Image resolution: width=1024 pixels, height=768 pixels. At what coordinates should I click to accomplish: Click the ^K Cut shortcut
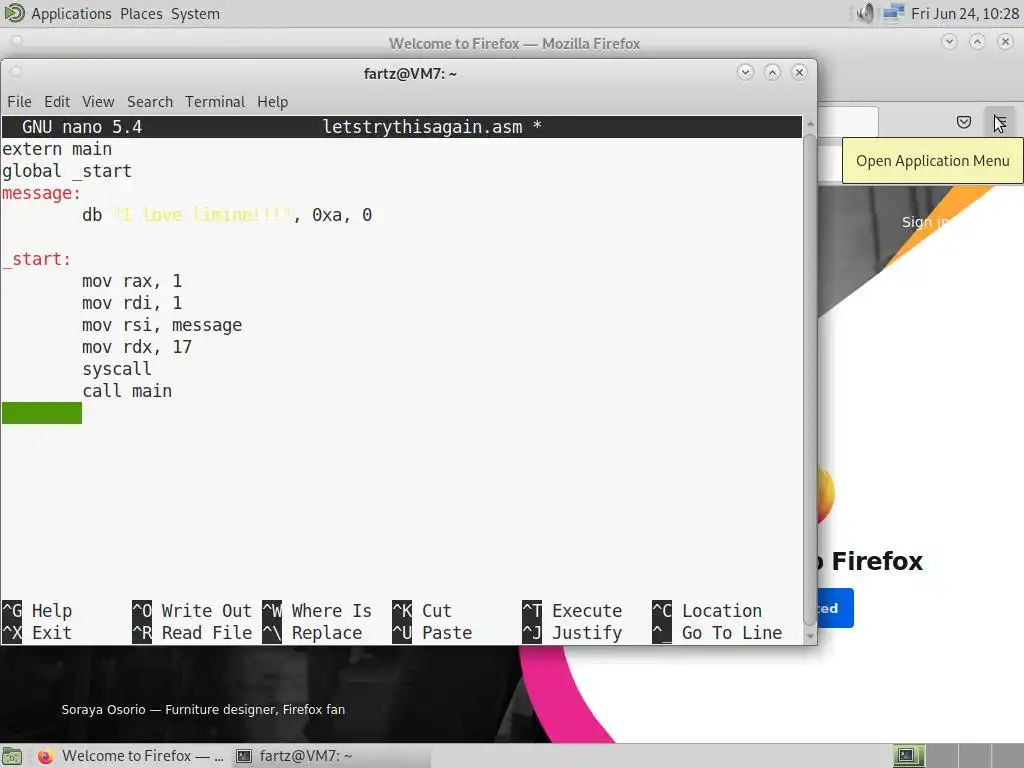(x=422, y=611)
